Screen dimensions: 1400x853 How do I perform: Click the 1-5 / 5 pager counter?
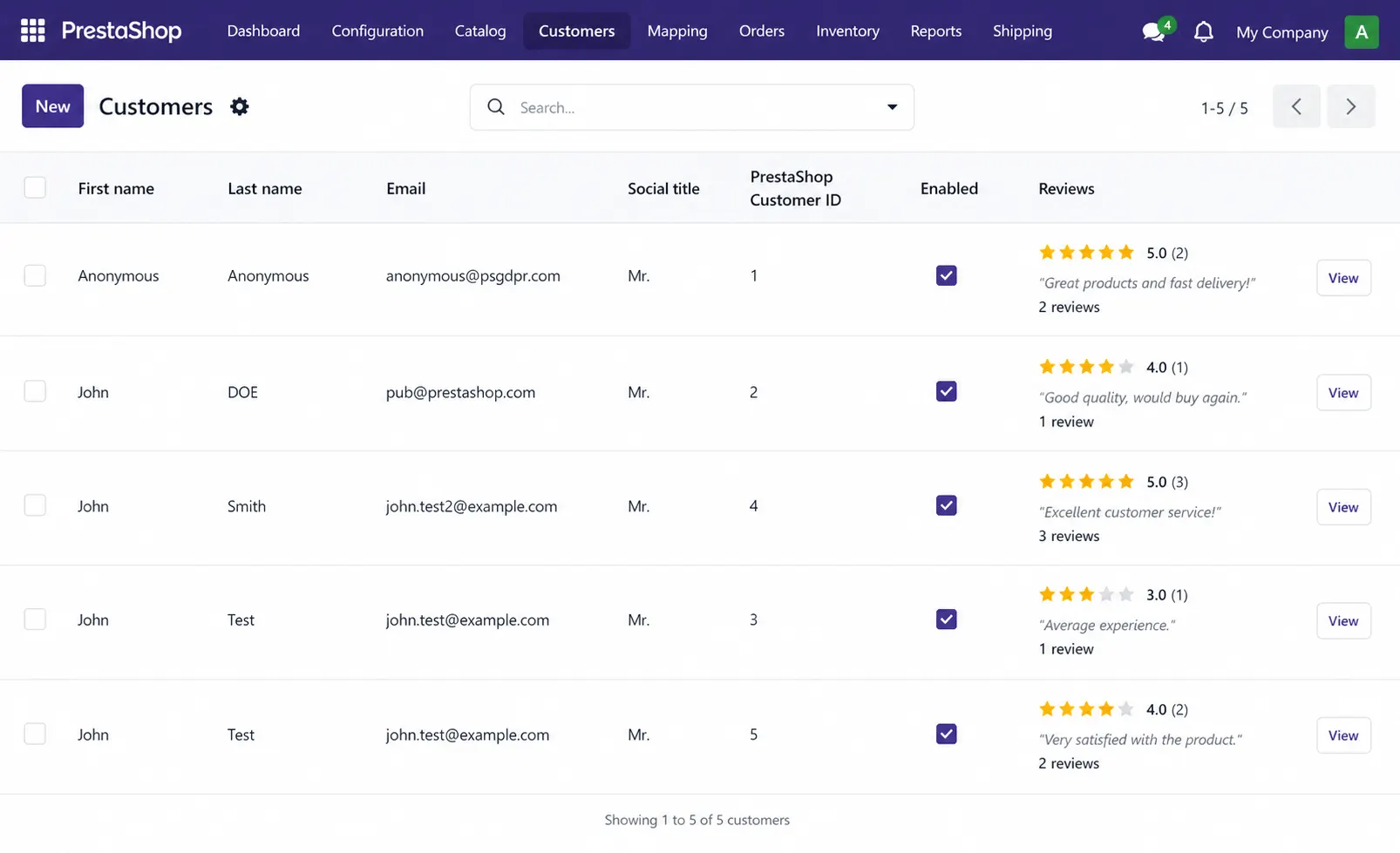click(1224, 108)
